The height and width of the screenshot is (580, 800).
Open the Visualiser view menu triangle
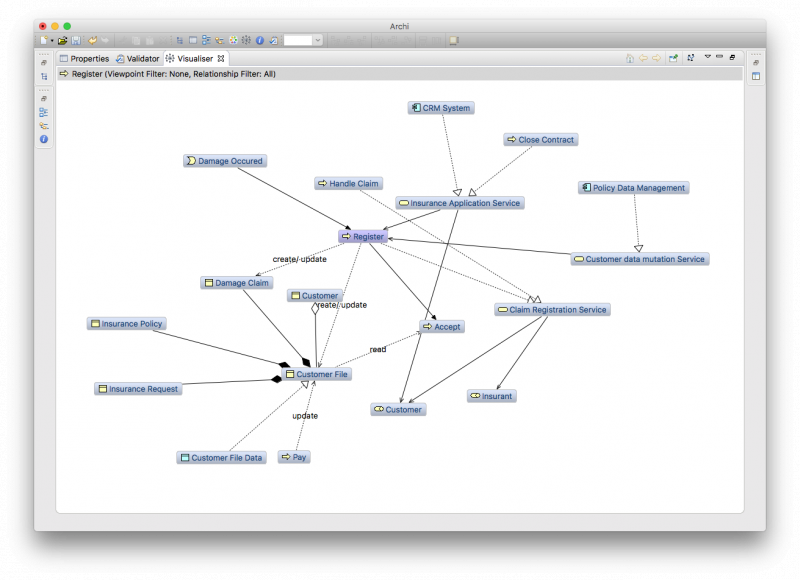pos(708,57)
